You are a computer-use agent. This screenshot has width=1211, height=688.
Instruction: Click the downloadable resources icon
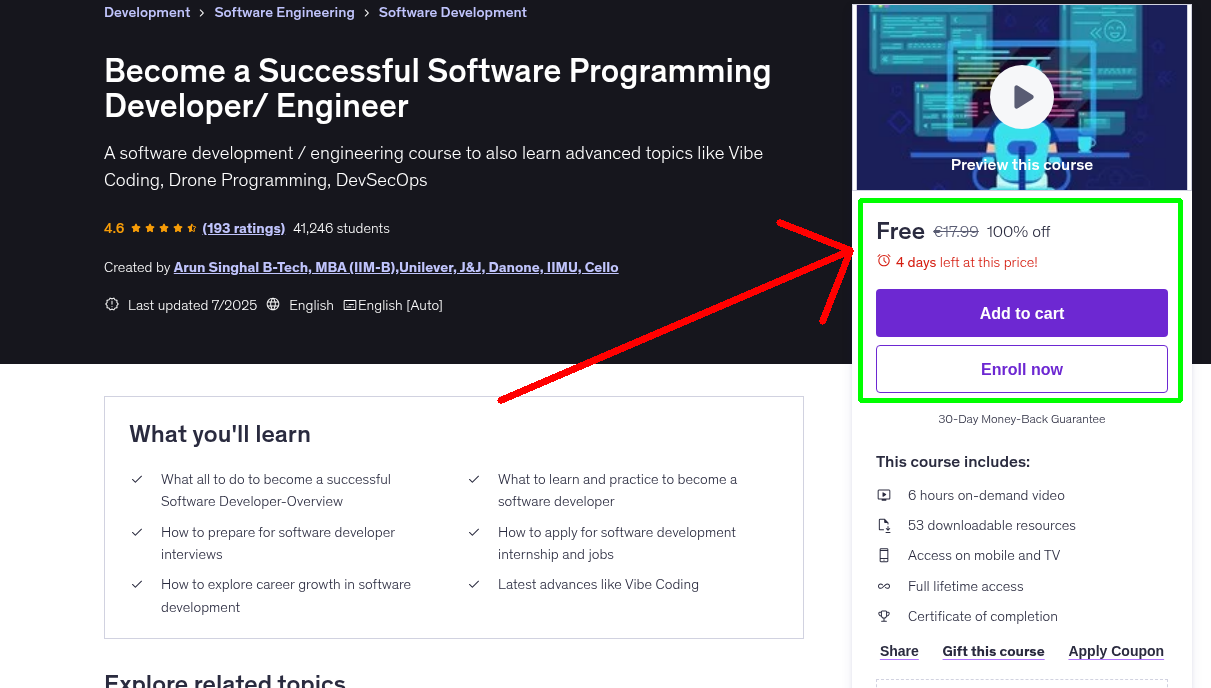(884, 525)
